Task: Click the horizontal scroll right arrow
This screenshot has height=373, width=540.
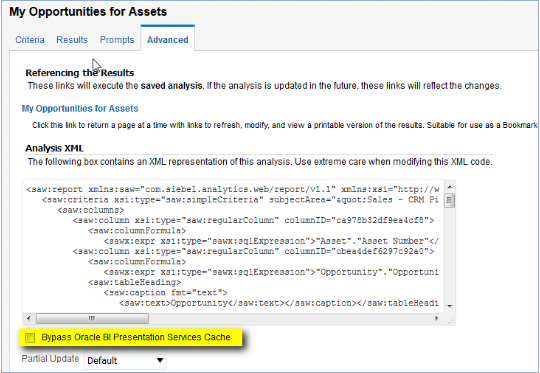Action: coord(437,318)
